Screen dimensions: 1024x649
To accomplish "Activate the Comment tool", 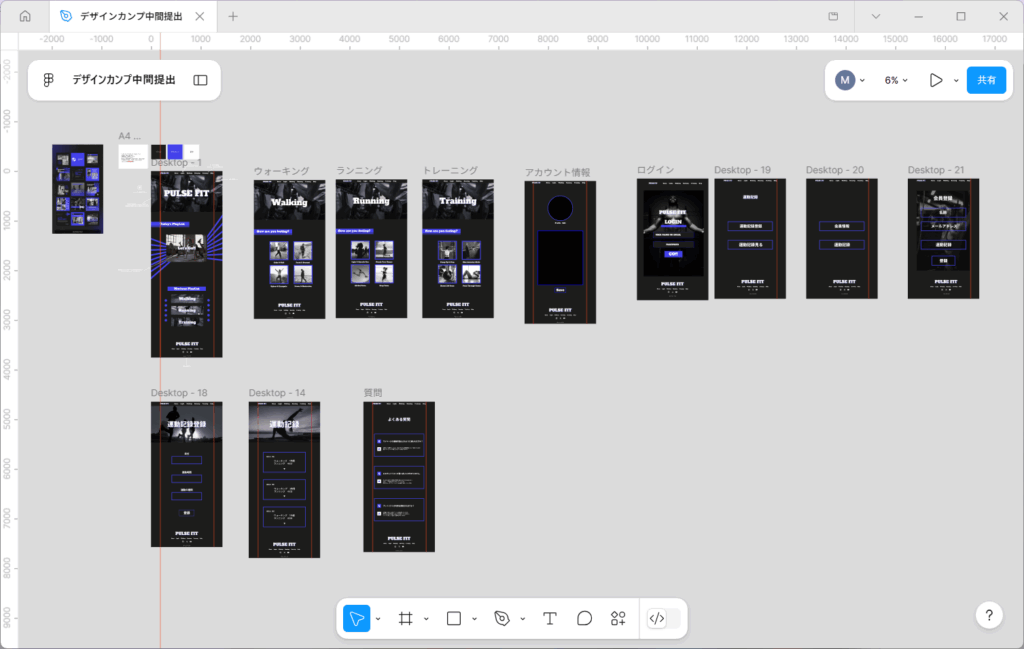I will 585,618.
